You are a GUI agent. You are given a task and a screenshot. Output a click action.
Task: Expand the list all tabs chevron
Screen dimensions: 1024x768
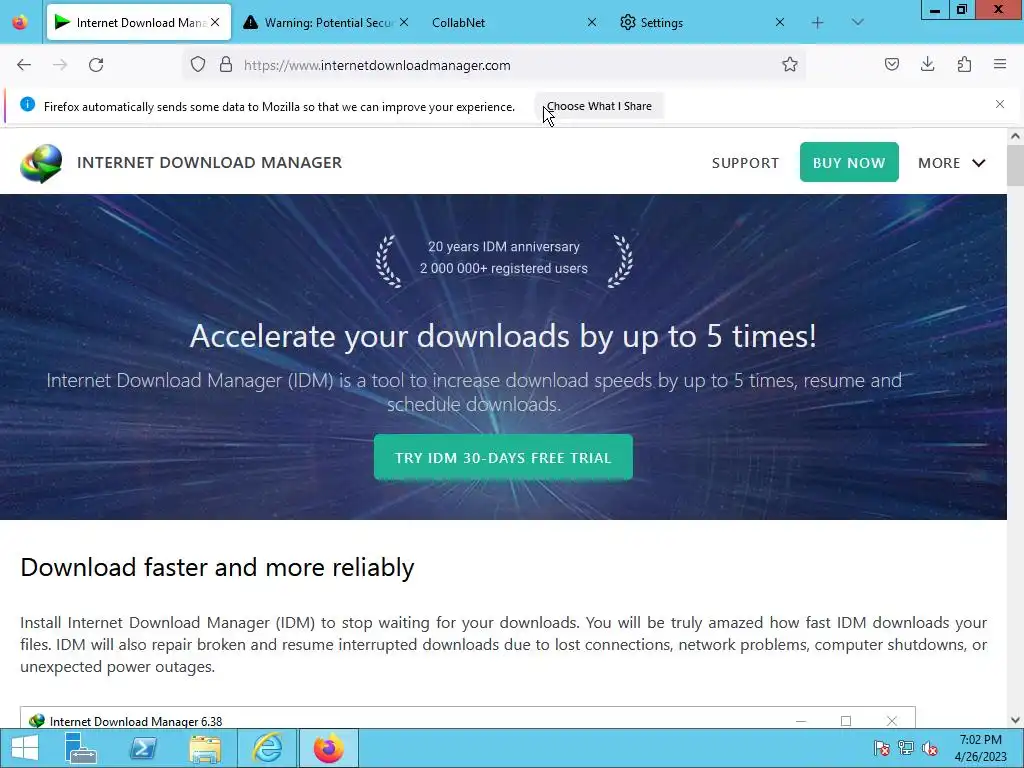(x=857, y=23)
